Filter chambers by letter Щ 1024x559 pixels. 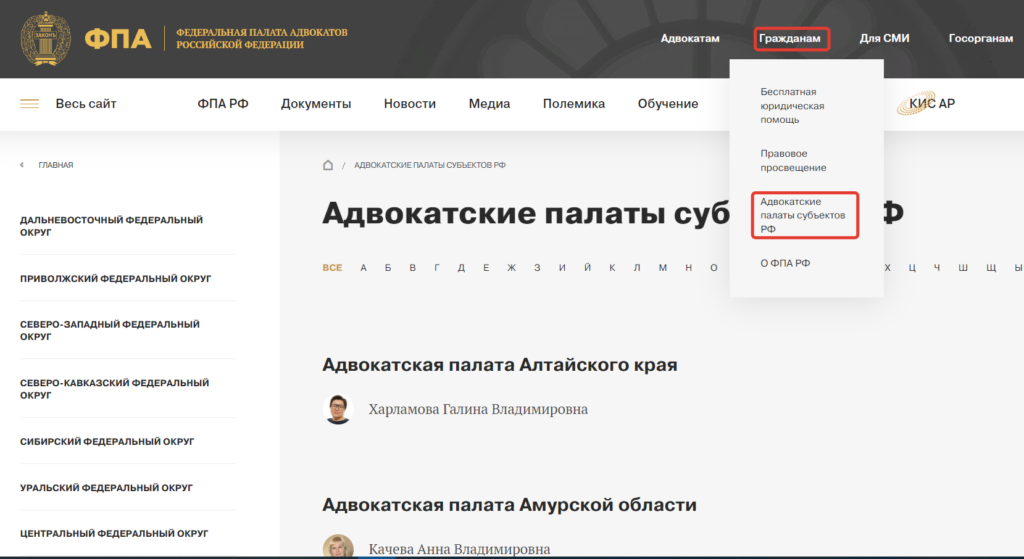click(x=991, y=268)
